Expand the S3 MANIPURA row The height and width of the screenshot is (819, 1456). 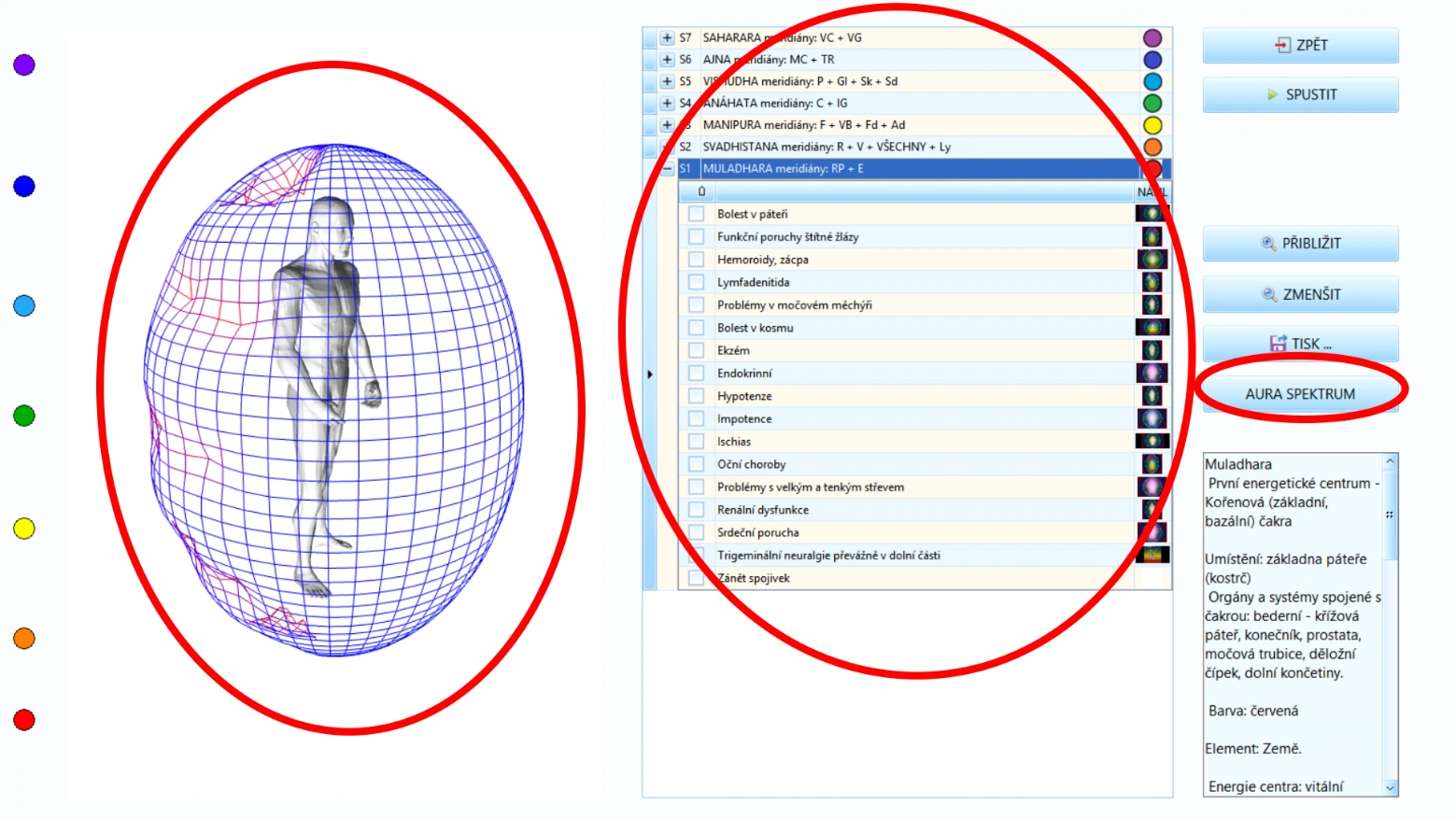point(667,125)
